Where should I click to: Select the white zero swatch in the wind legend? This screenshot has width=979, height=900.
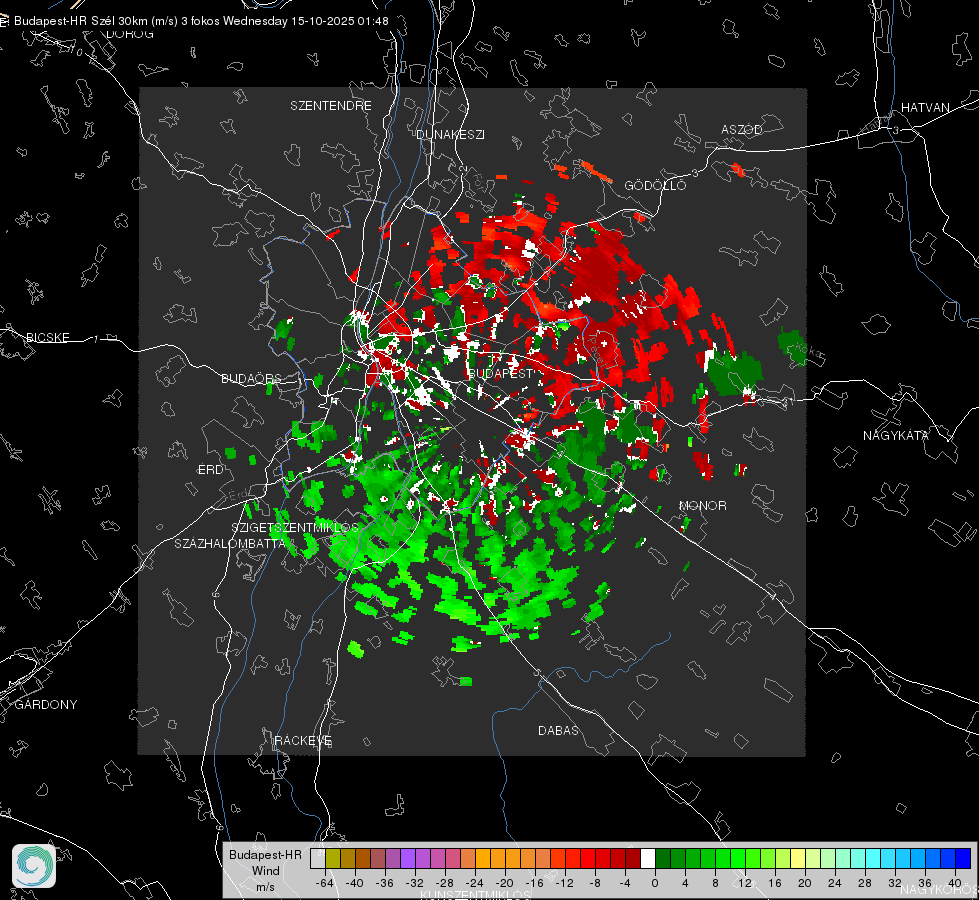pyautogui.click(x=648, y=858)
